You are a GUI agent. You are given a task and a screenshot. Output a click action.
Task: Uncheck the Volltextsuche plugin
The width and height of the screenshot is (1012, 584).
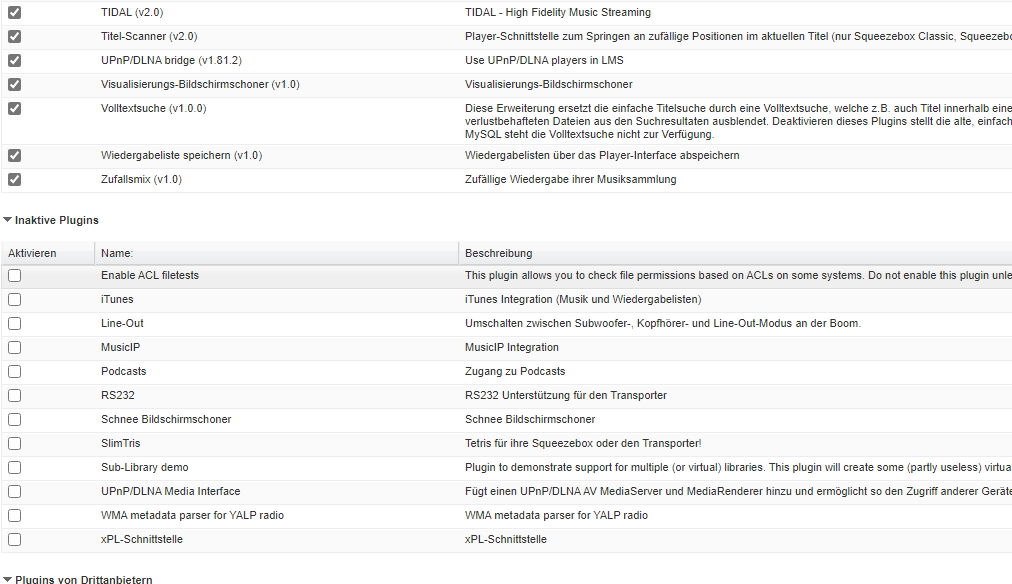(x=14, y=109)
